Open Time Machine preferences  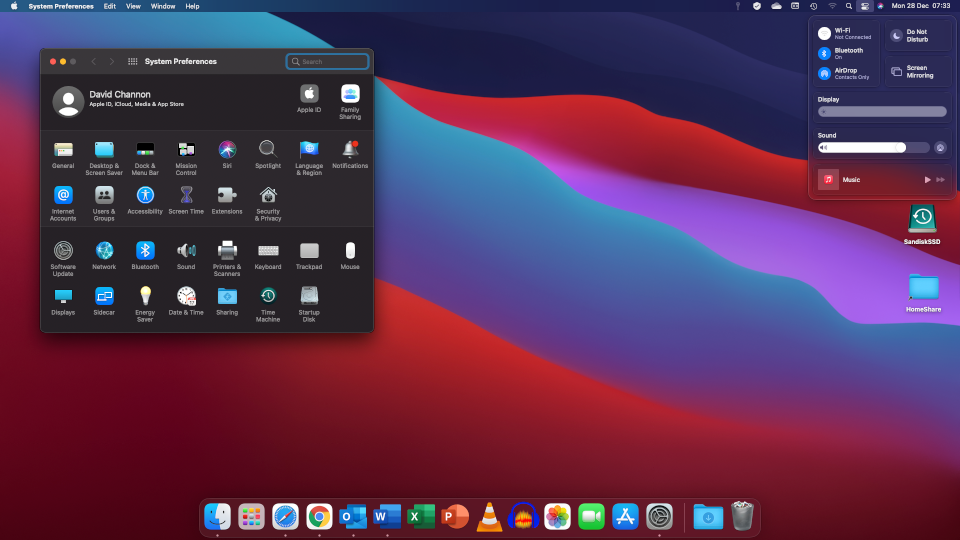click(268, 304)
